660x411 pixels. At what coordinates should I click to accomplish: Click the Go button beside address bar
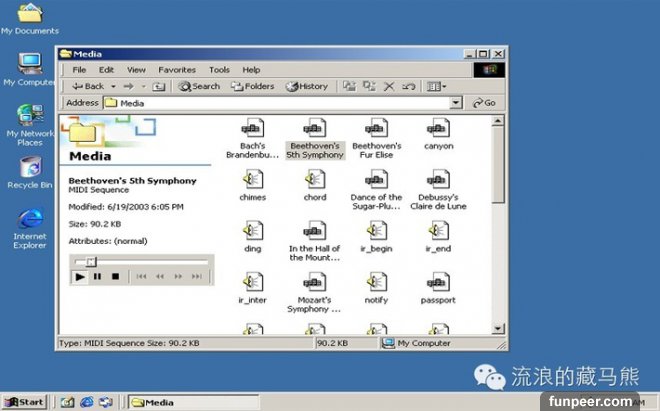(483, 103)
